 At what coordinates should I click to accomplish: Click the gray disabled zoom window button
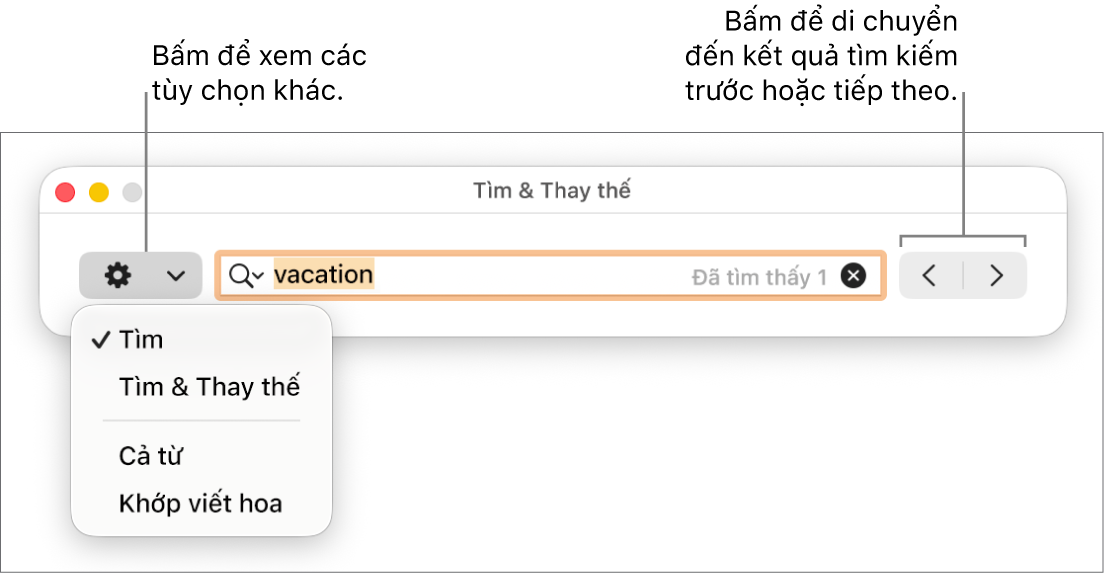132,192
